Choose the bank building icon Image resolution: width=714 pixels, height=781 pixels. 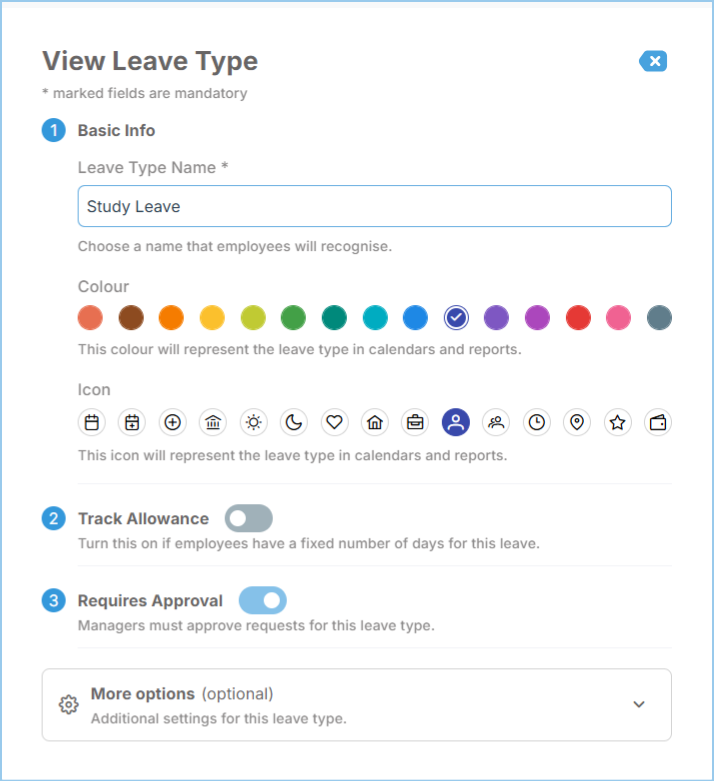pyautogui.click(x=213, y=422)
